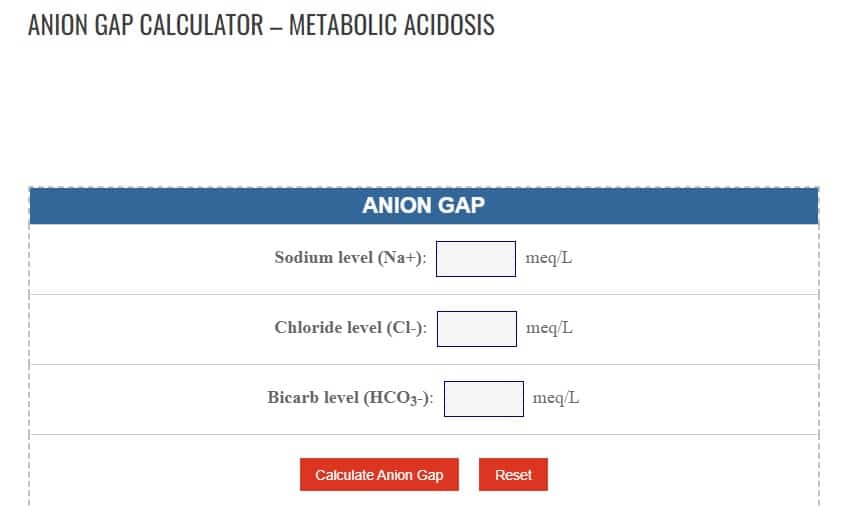The width and height of the screenshot is (844, 508).
Task: Click meq/L unit beside Sodium field
Action: point(548,258)
